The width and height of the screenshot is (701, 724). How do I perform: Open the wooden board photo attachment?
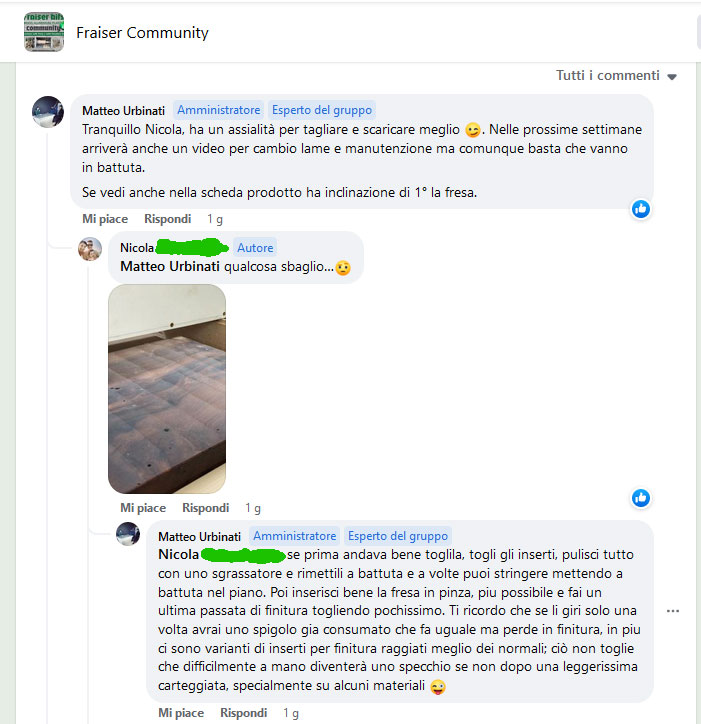[x=167, y=389]
